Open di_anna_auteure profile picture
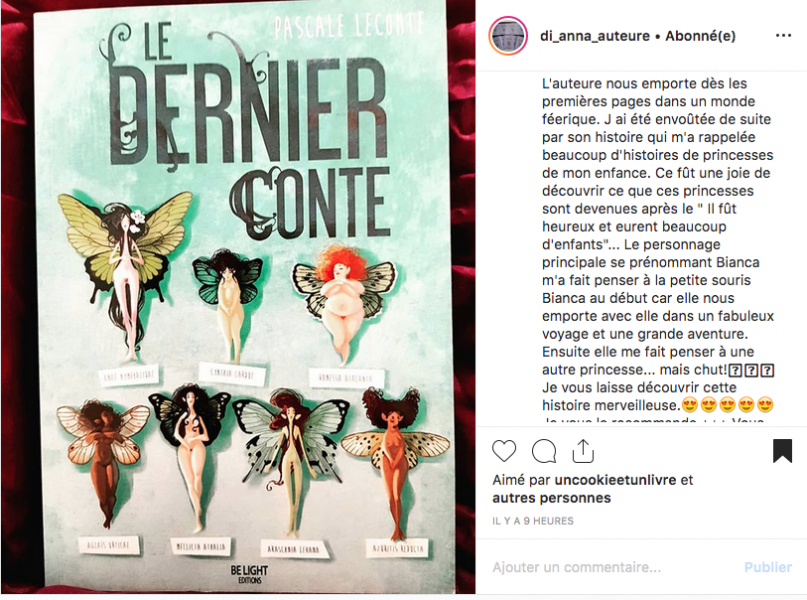Screen dimensions: 807x600 pos(508,36)
